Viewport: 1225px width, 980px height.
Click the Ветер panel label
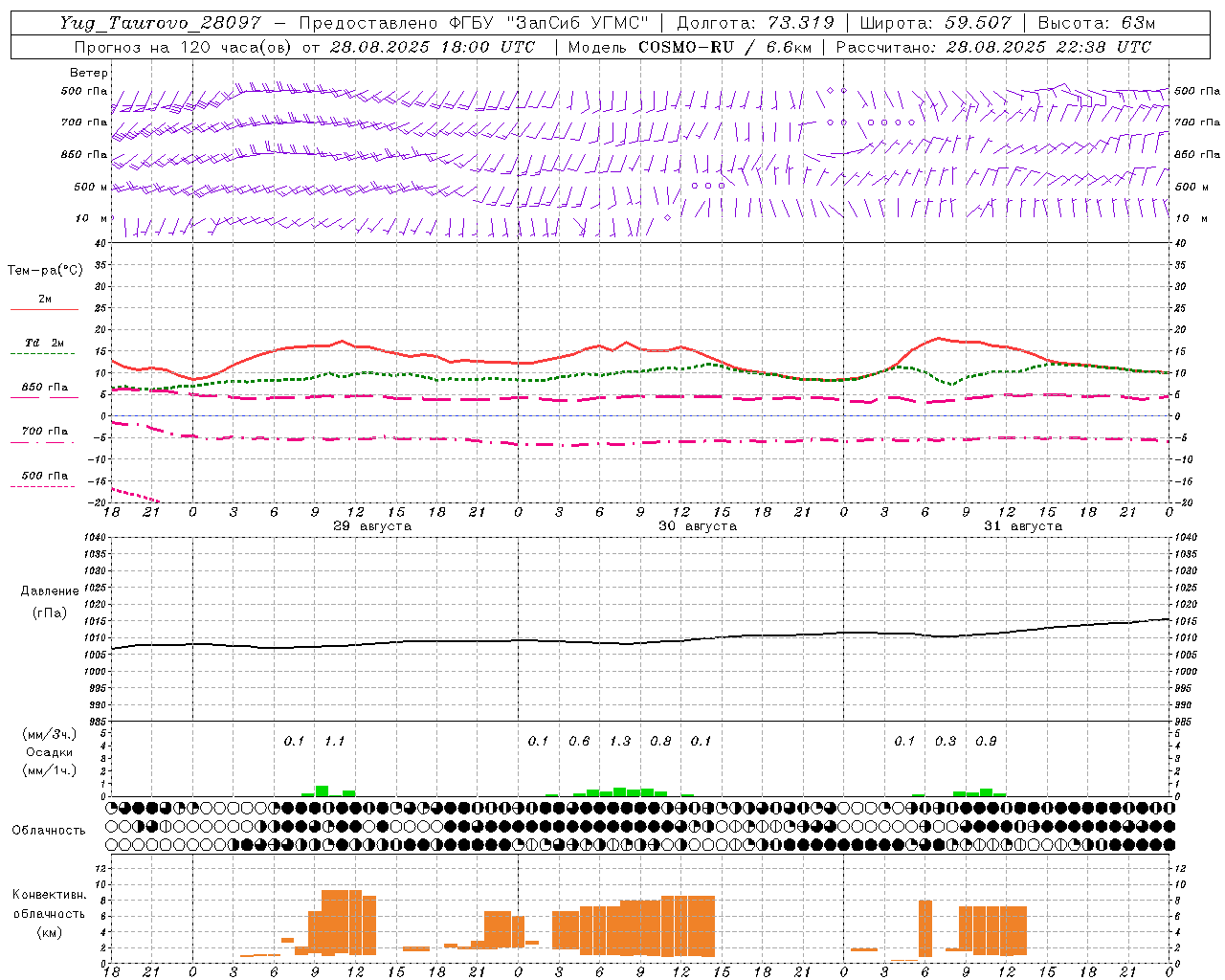click(x=89, y=73)
